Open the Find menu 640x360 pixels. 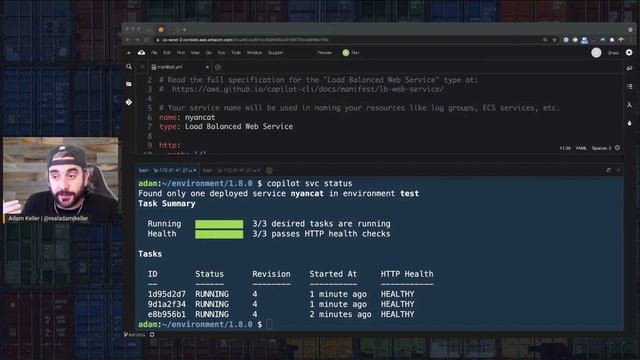point(181,53)
